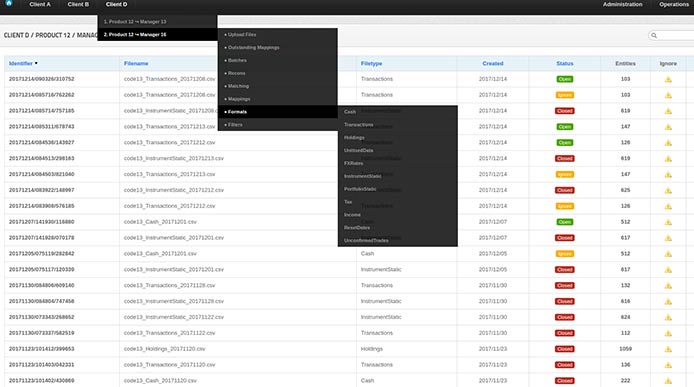This screenshot has width=694, height=387.
Task: Open Batches from the dropdown menu
Action: click(x=278, y=60)
